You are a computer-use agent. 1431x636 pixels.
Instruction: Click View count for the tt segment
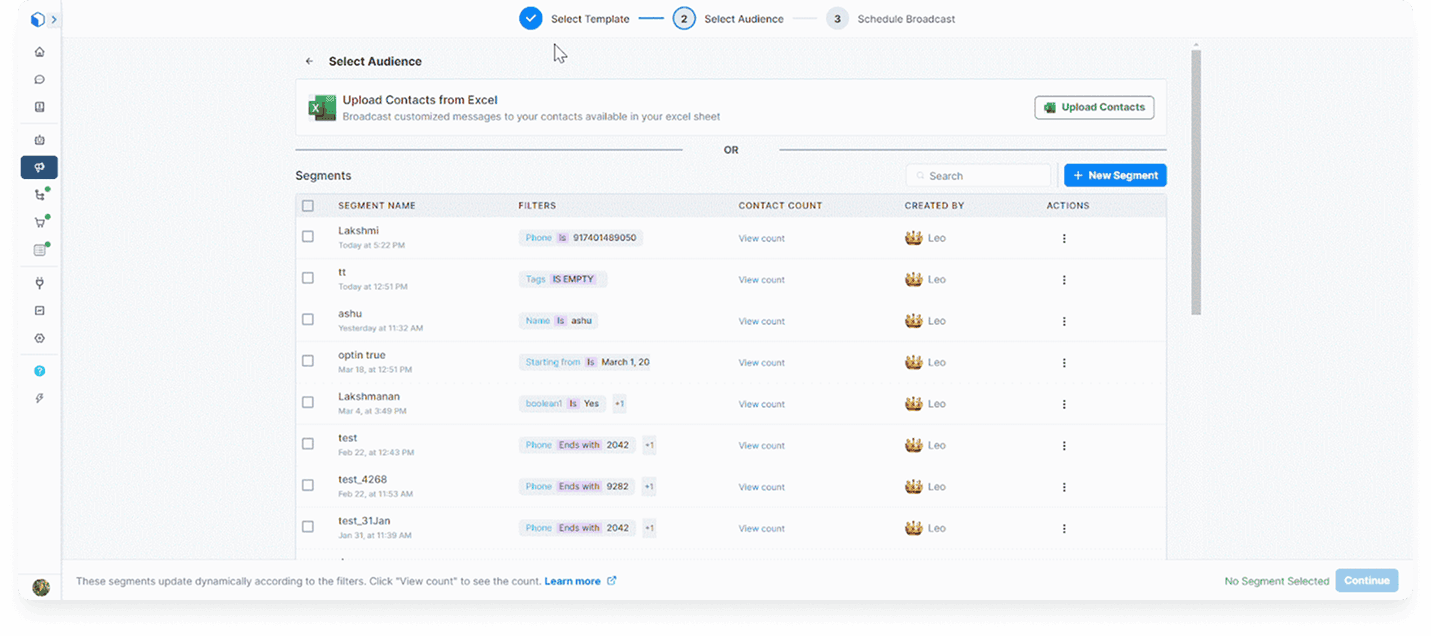(761, 280)
